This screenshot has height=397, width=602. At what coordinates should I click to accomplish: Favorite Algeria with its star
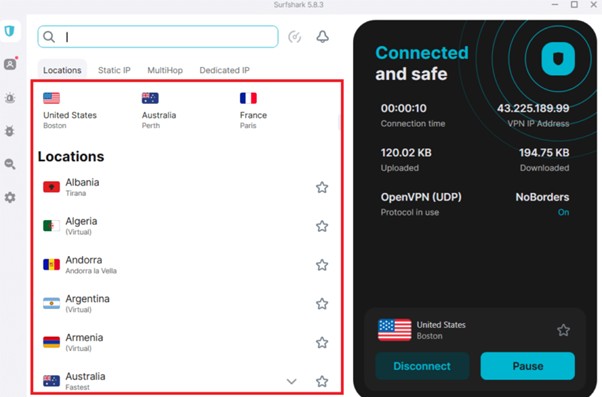pos(322,226)
